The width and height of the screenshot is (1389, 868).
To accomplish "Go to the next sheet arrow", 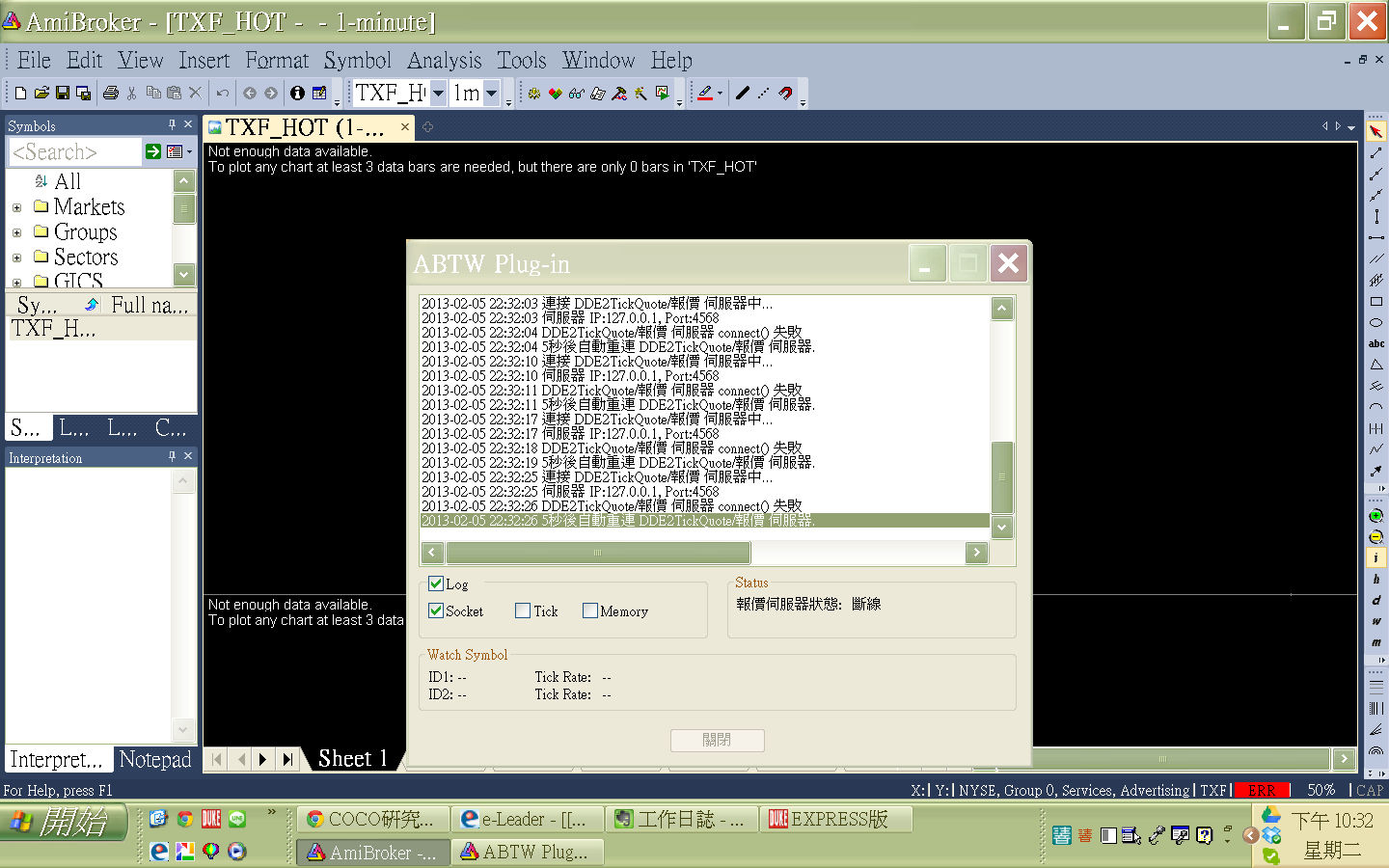I will (x=262, y=759).
